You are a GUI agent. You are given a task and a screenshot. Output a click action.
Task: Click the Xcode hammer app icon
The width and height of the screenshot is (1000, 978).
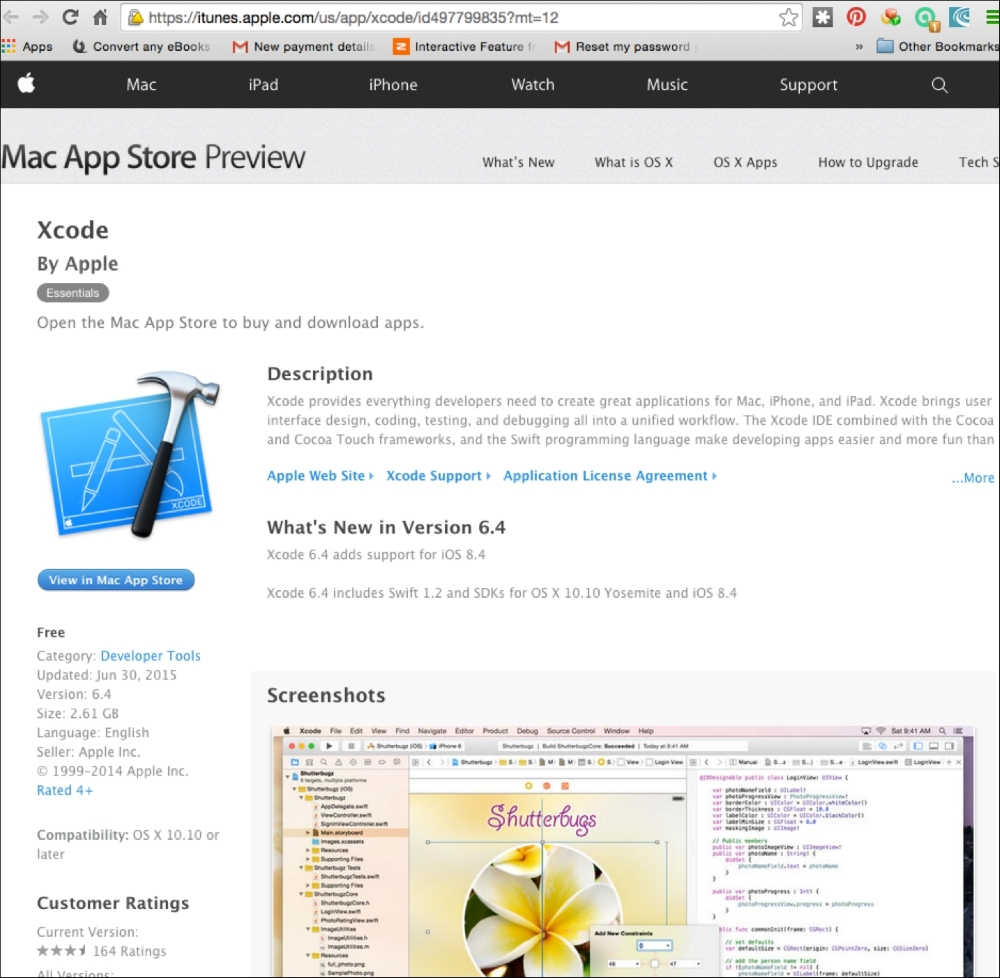pyautogui.click(x=130, y=455)
